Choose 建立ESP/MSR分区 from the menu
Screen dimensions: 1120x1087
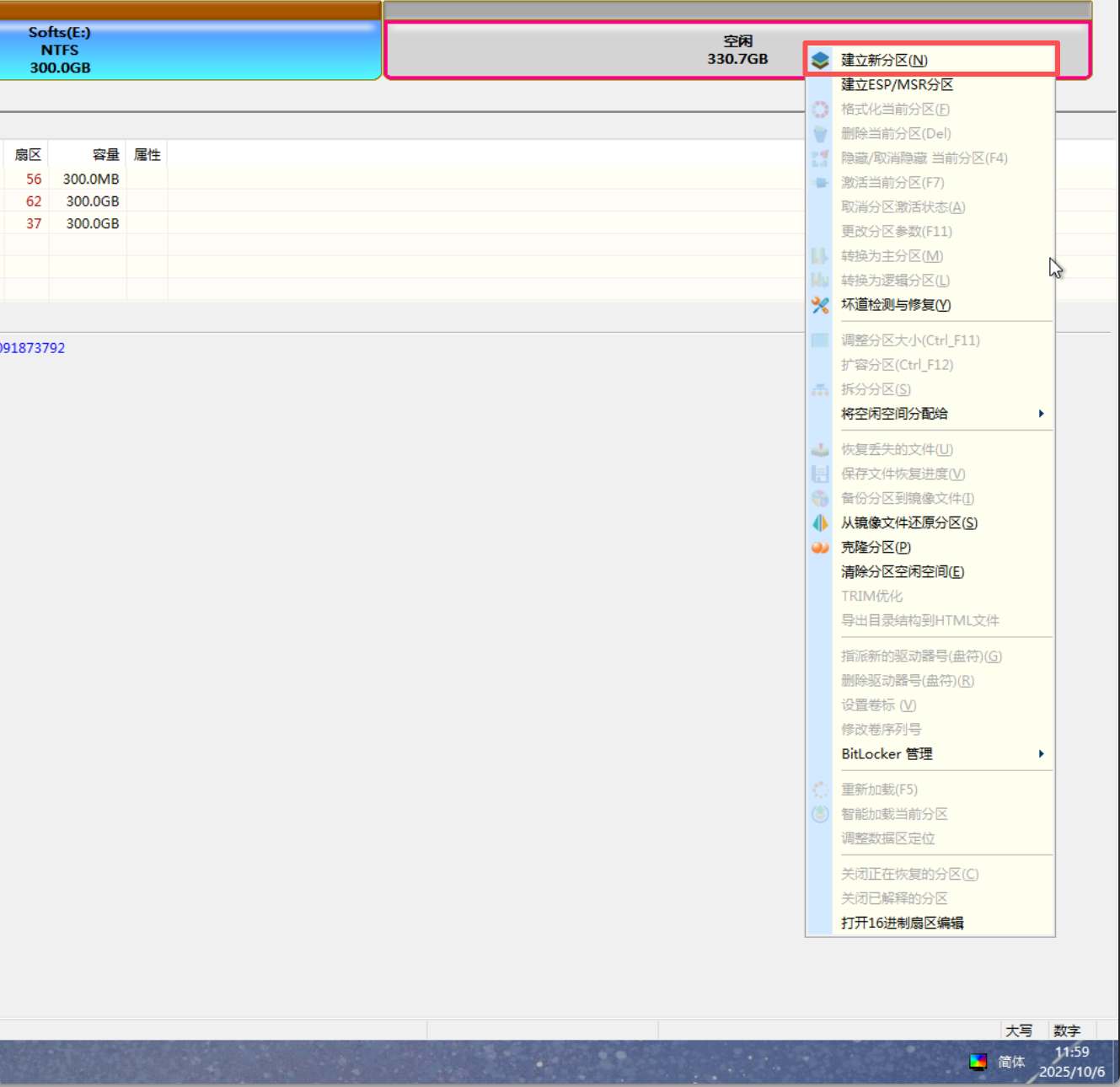(897, 84)
